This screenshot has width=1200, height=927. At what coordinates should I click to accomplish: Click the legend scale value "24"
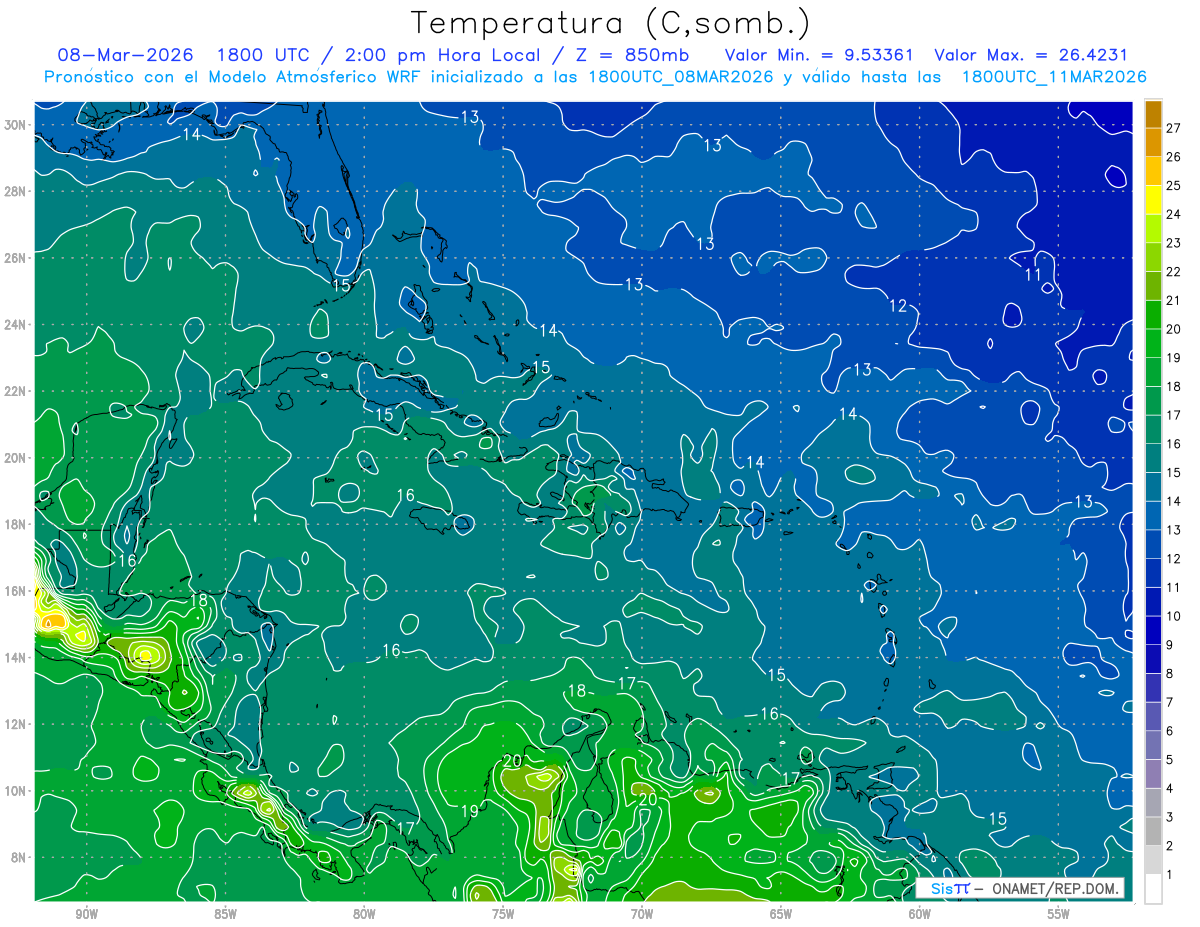coord(1174,214)
